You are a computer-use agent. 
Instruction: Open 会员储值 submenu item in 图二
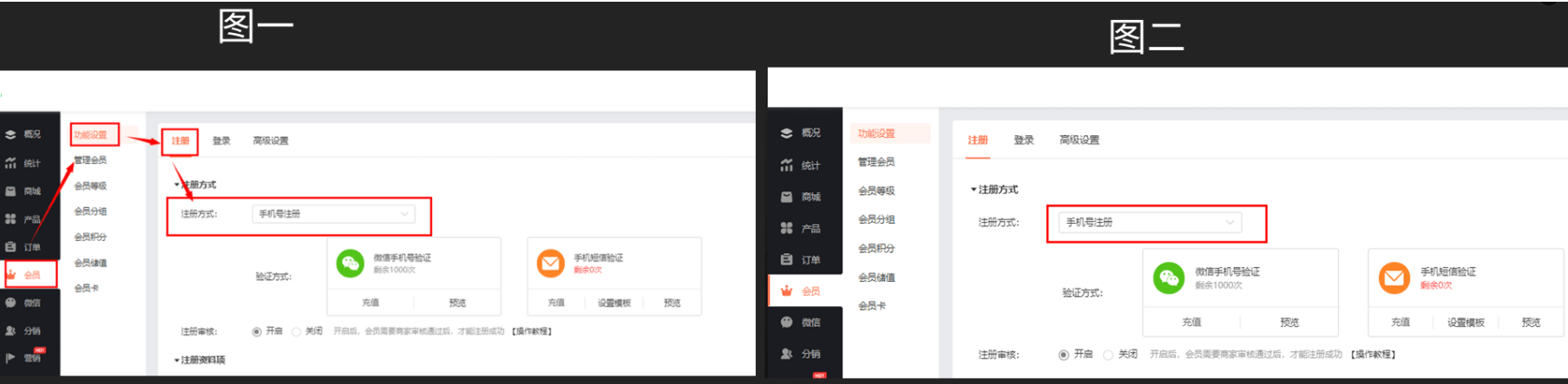click(x=876, y=277)
